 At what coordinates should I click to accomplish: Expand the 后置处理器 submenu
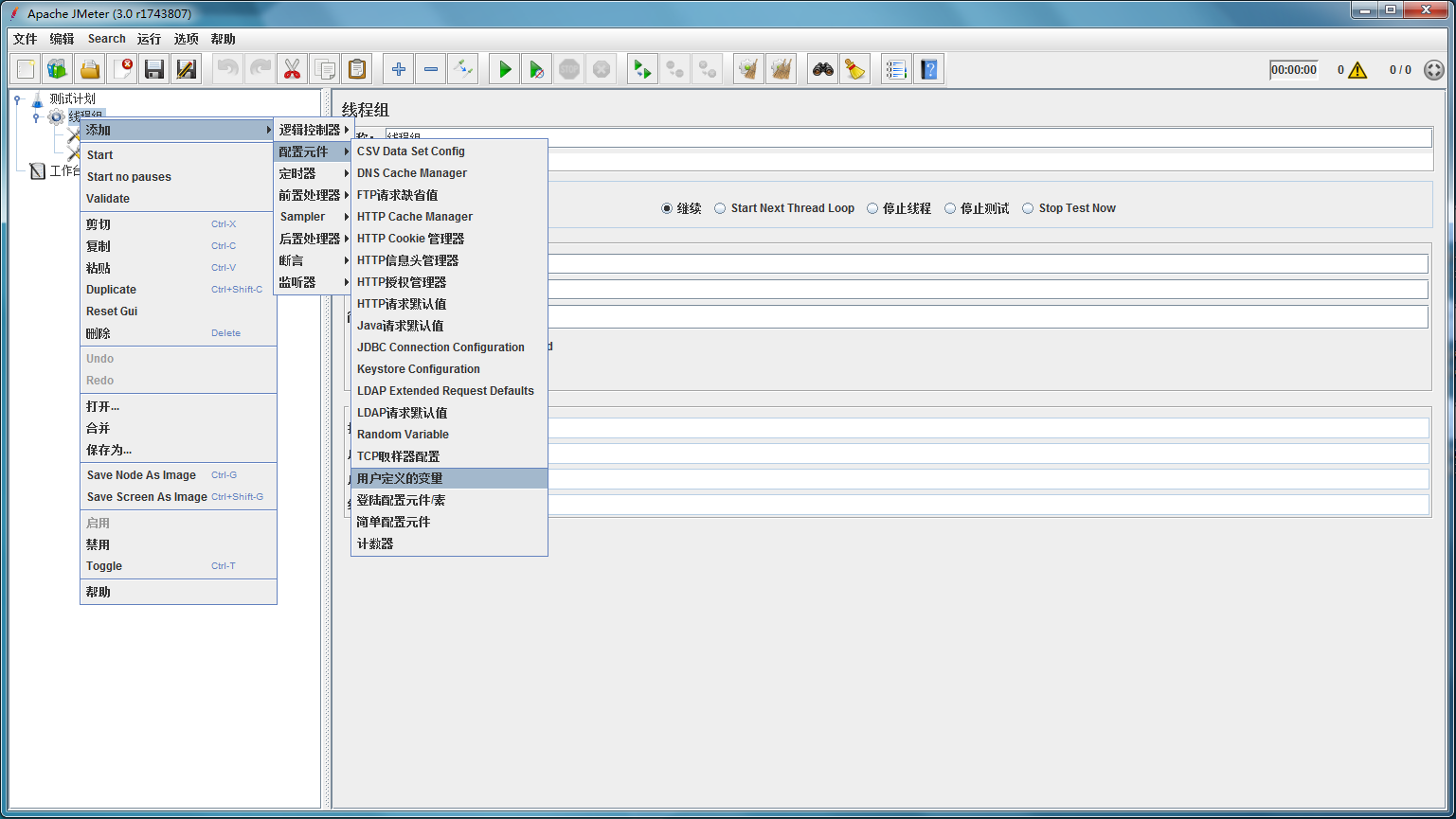tap(314, 239)
